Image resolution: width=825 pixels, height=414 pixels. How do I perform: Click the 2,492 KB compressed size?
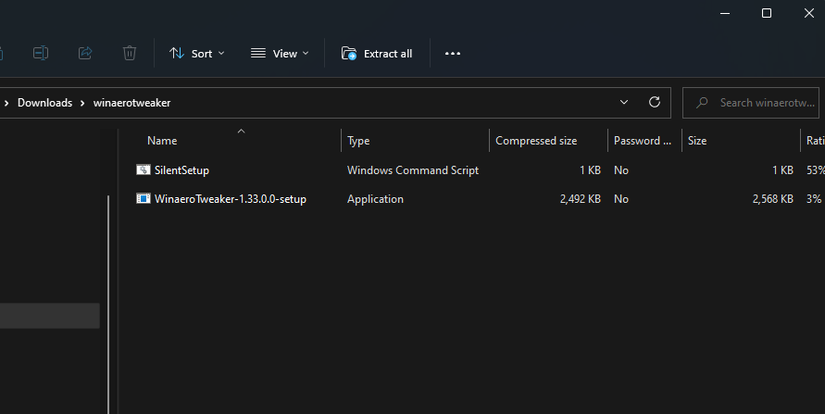click(580, 199)
